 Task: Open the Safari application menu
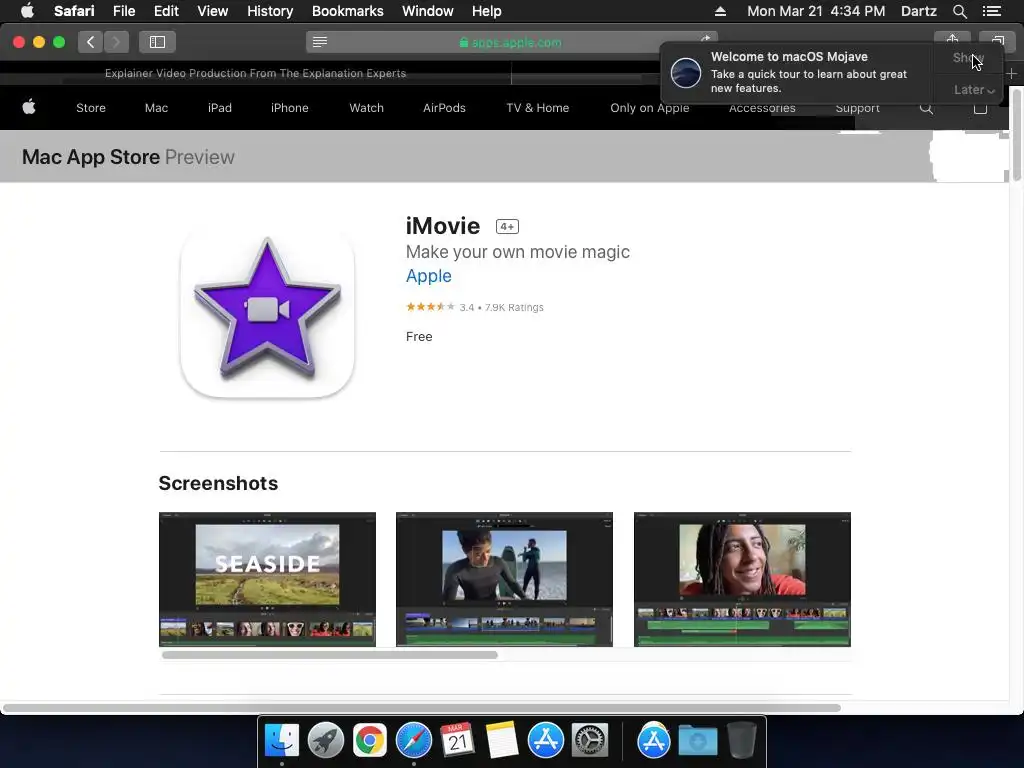[74, 11]
